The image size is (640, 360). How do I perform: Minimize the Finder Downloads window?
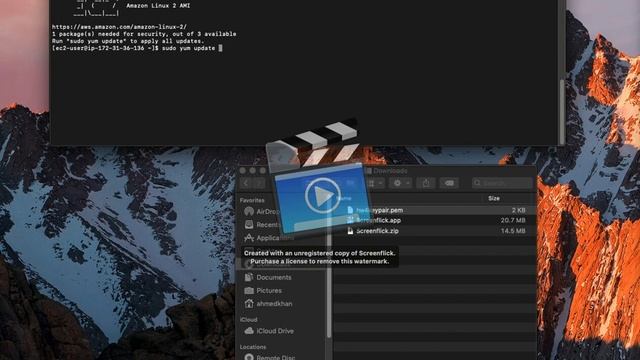pos(253,171)
